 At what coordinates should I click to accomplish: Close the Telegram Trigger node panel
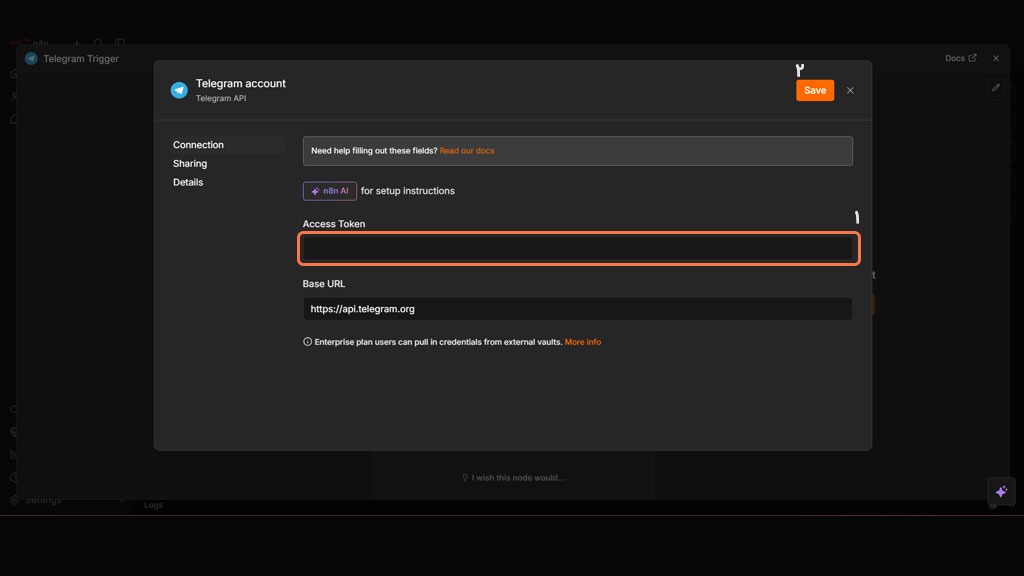click(x=996, y=58)
